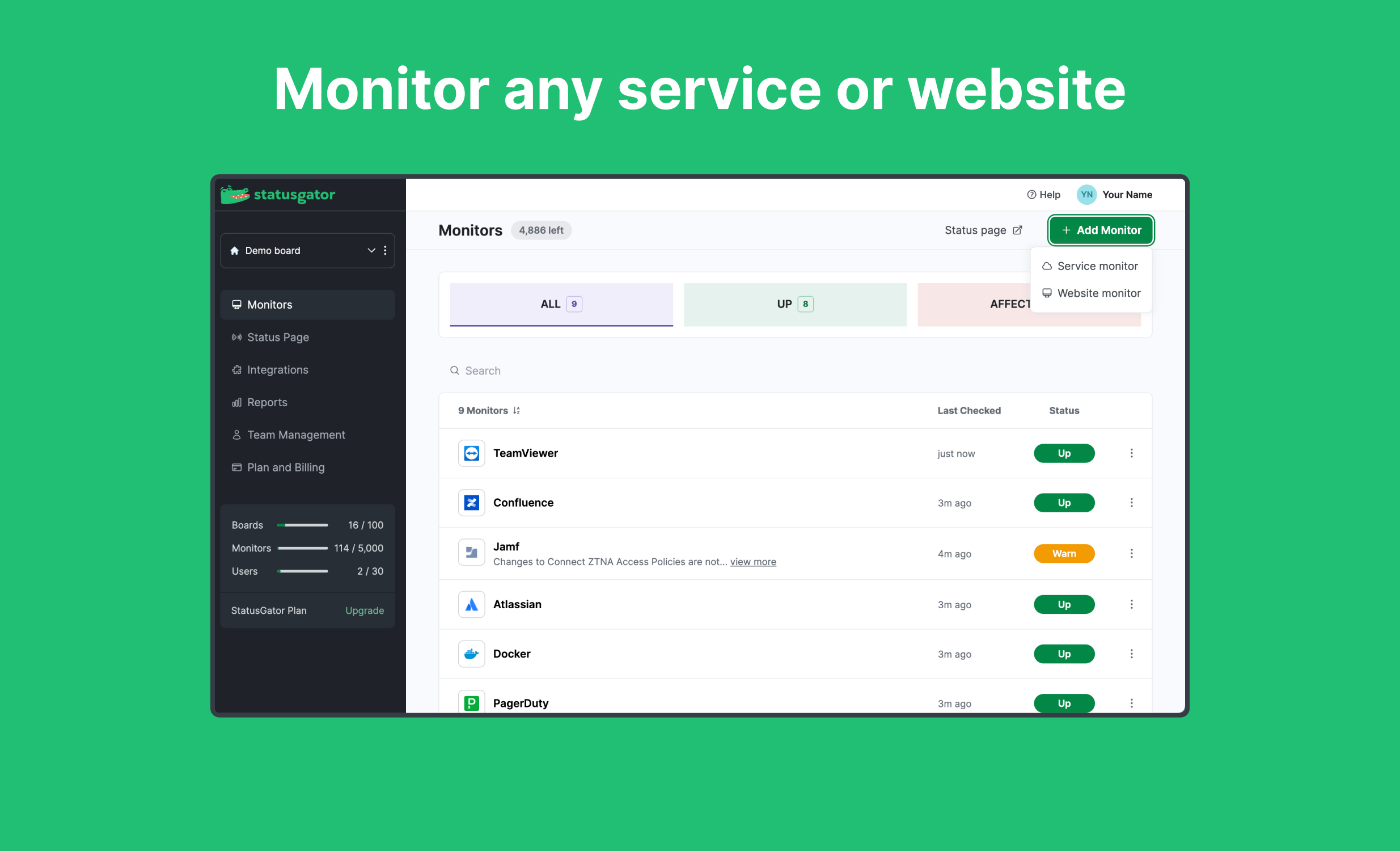Click the Boards usage progress bar
The width and height of the screenshot is (1400, 851).
[302, 525]
